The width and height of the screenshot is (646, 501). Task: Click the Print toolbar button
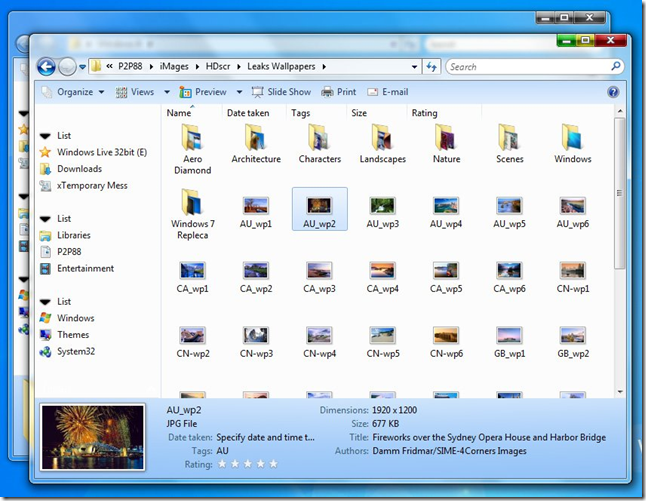pyautogui.click(x=339, y=92)
